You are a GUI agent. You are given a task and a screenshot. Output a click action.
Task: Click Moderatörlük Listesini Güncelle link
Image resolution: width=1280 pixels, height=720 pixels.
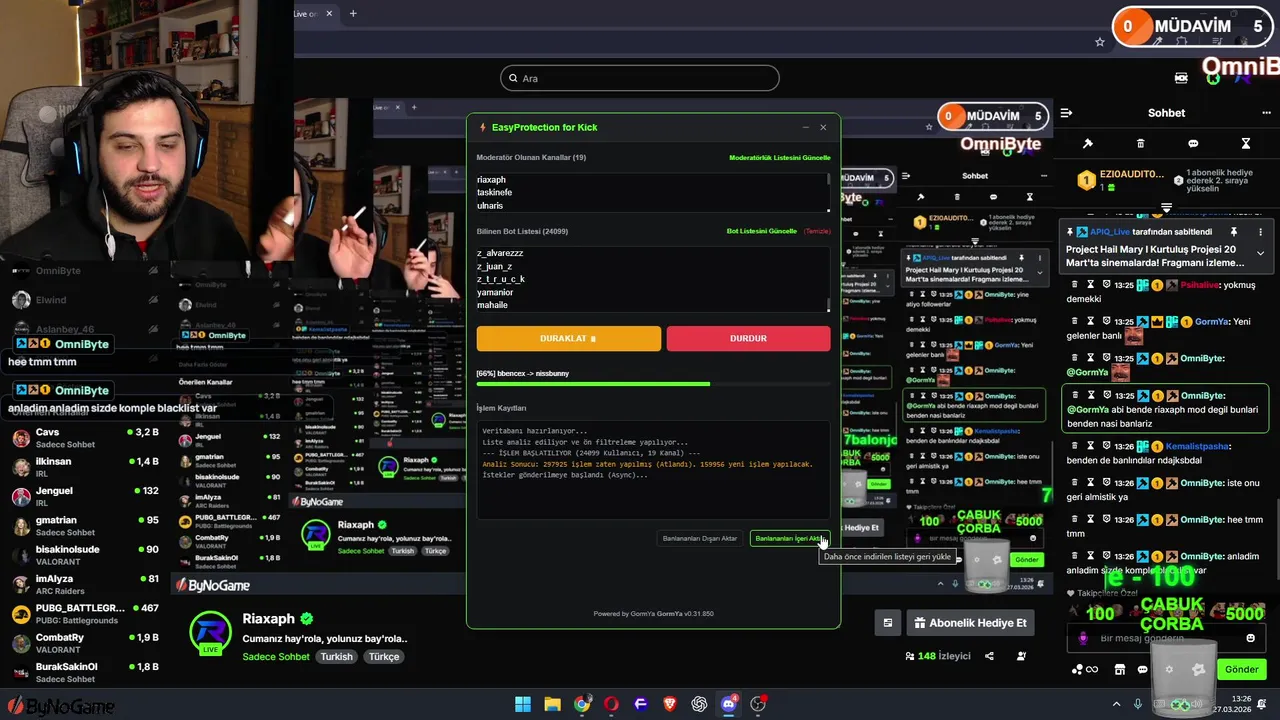[x=780, y=157]
